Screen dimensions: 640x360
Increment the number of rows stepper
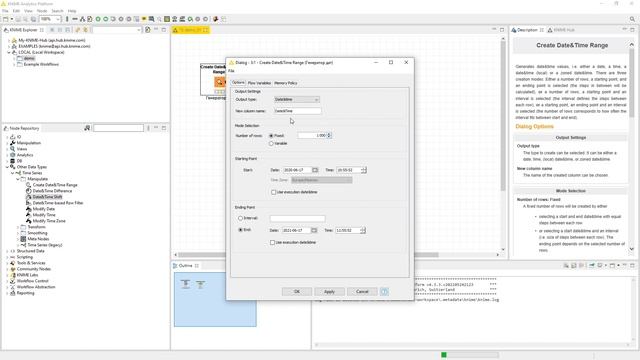(329, 134)
